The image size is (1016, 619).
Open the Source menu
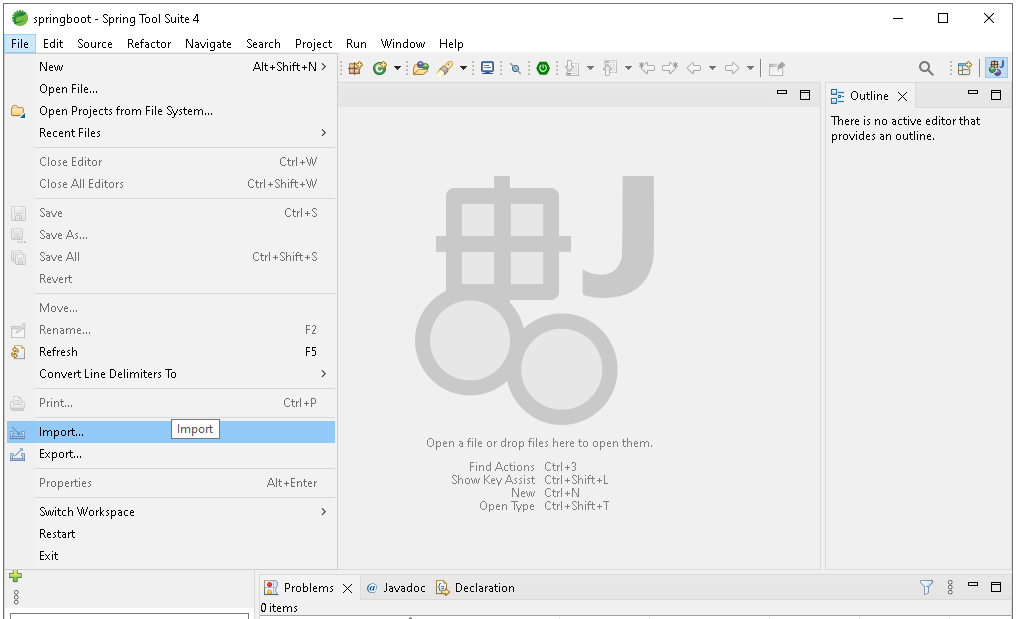95,44
